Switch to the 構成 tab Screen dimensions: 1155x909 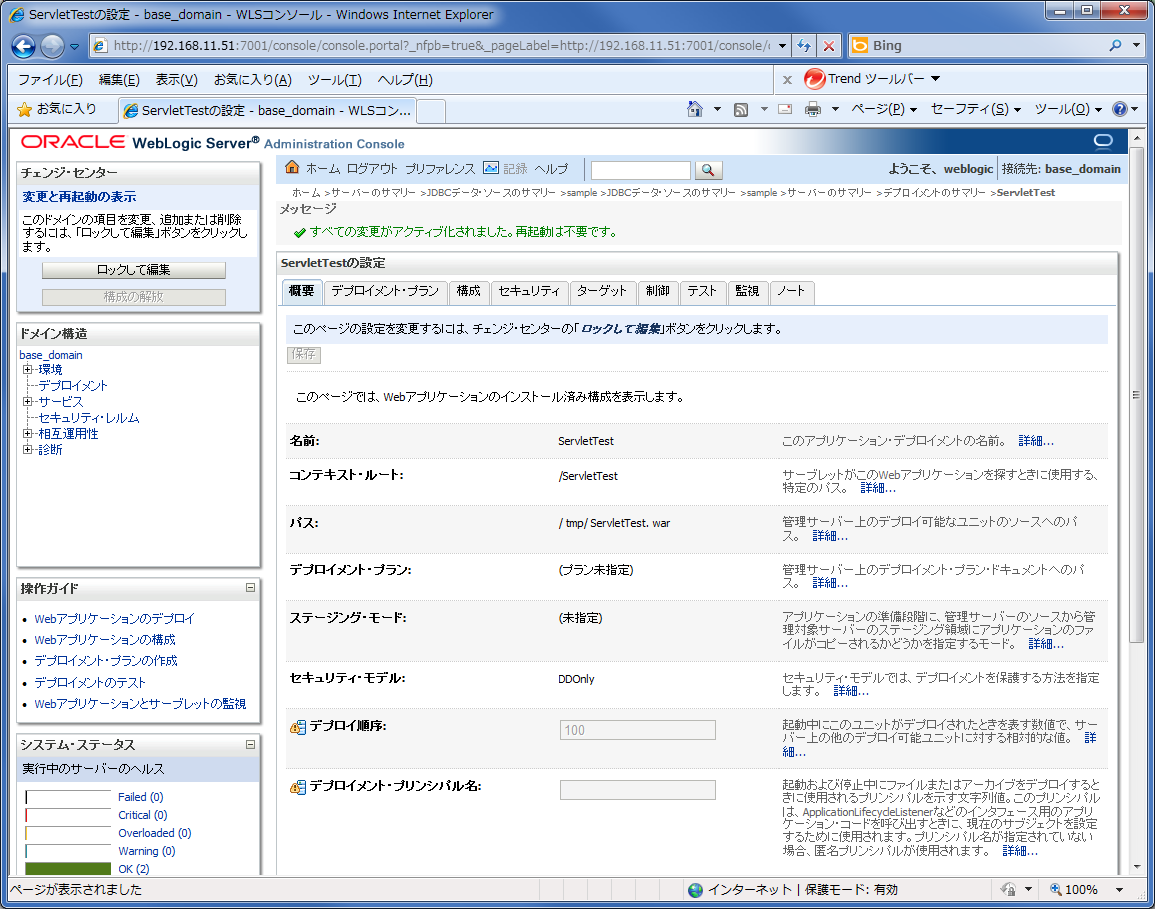click(x=468, y=292)
